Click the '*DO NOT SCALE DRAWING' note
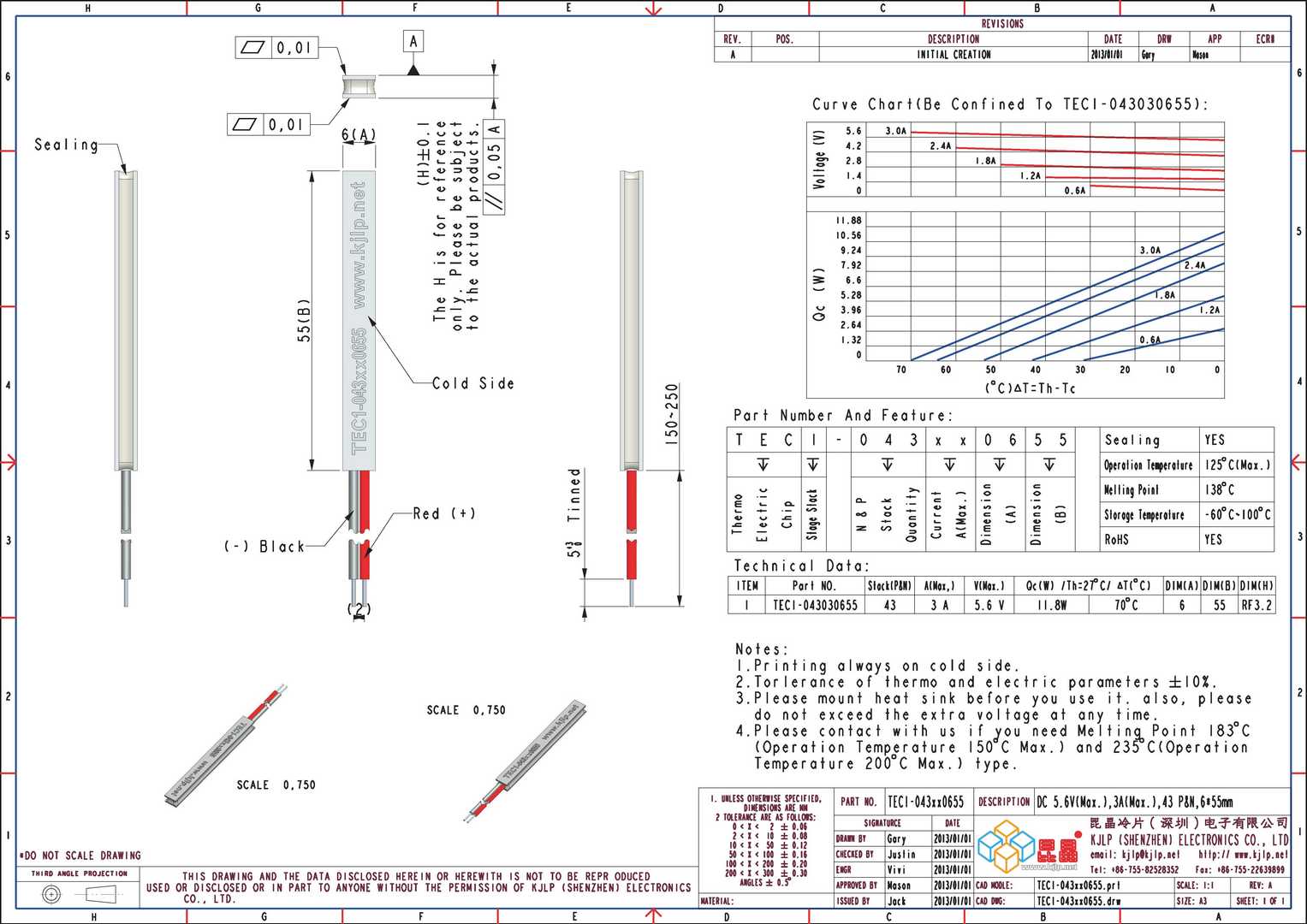The image size is (1307, 924). [x=80, y=856]
